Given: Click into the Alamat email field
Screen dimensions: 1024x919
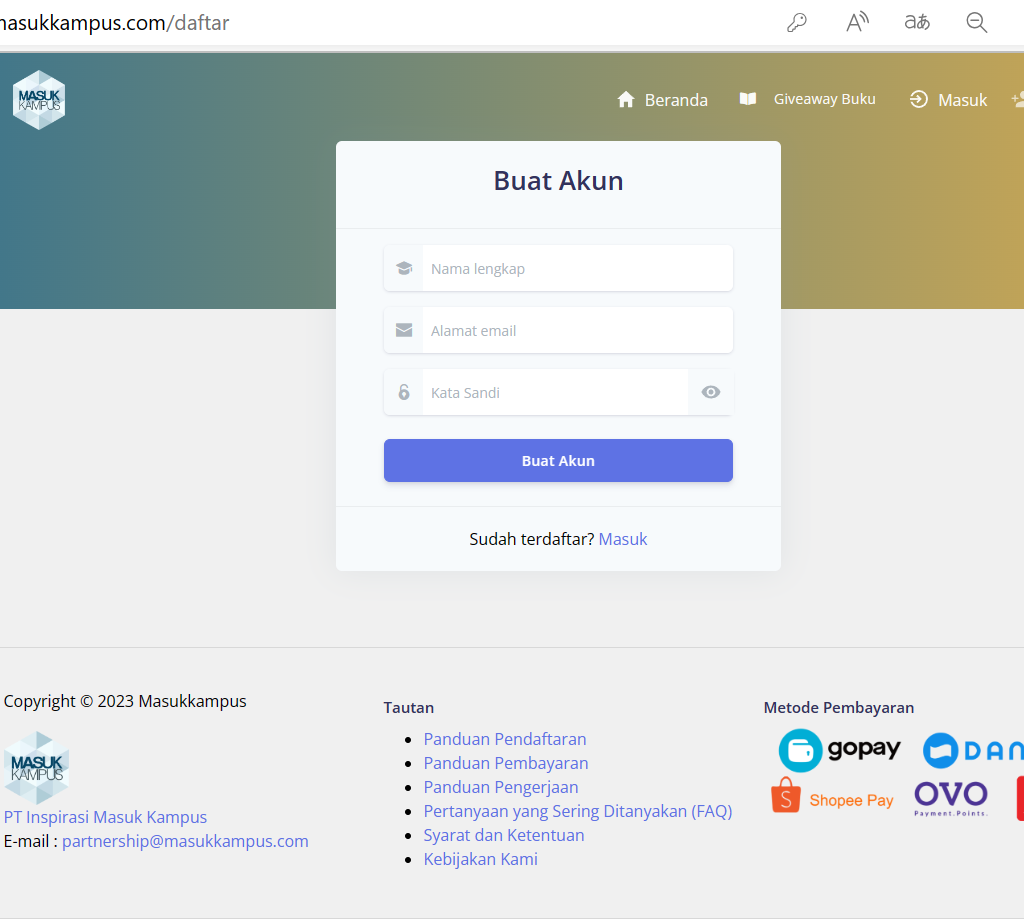Looking at the screenshot, I should coord(577,330).
